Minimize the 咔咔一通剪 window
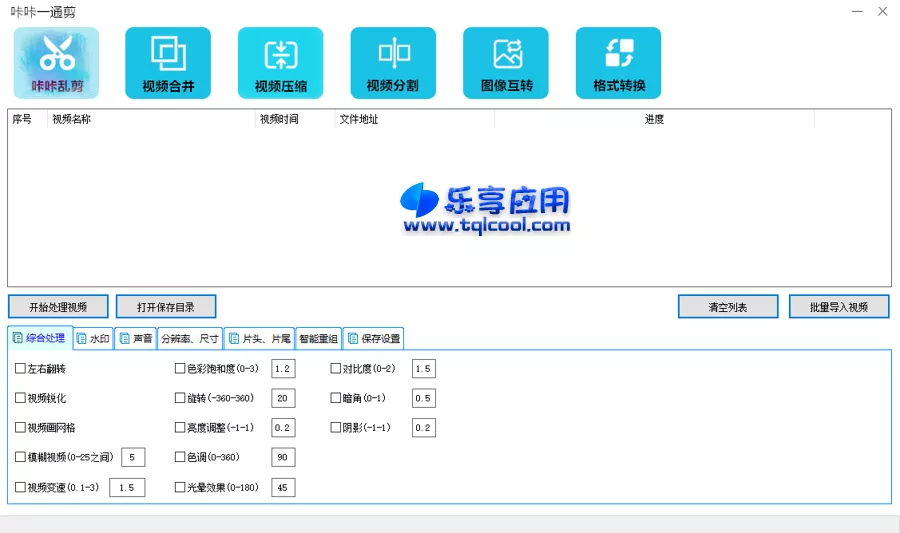This screenshot has width=900, height=533. (857, 11)
